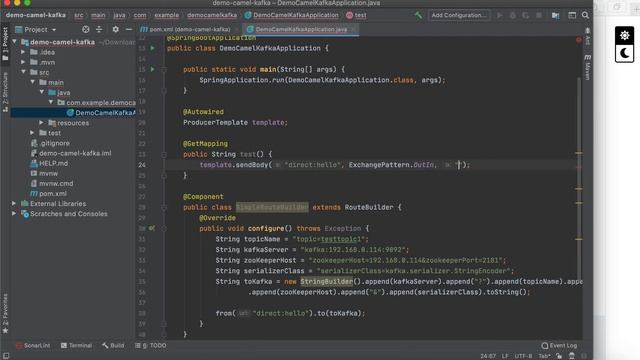Viewport: 640px width, 360px height.
Task: Open the Maven side panel
Action: coord(588,67)
